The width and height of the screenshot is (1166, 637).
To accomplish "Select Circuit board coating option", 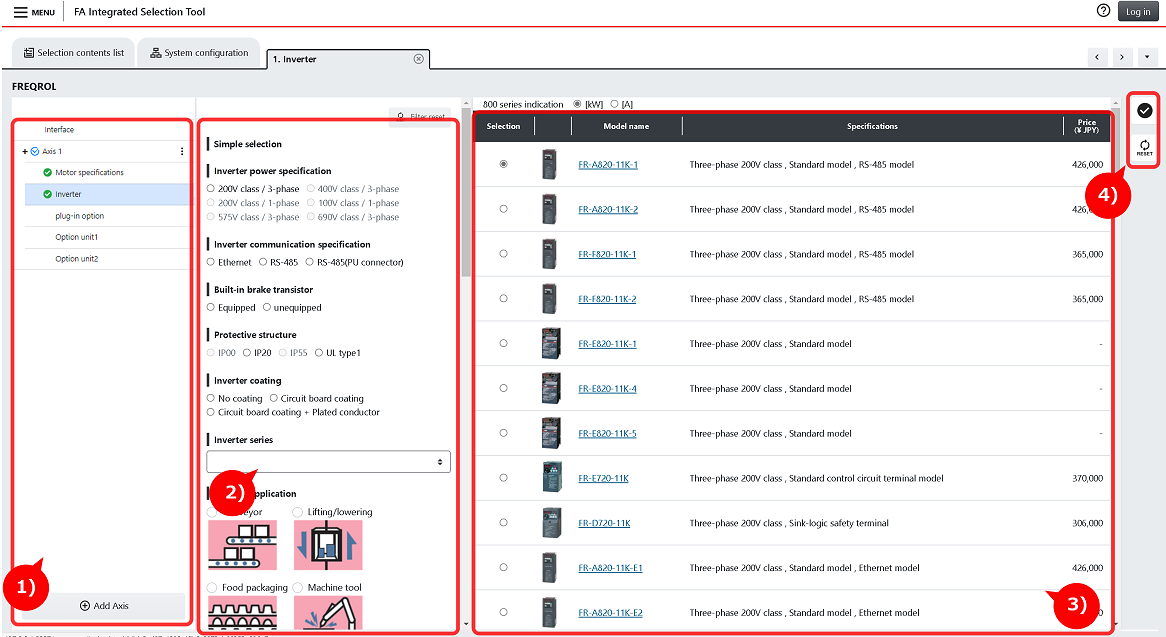I will tap(274, 398).
